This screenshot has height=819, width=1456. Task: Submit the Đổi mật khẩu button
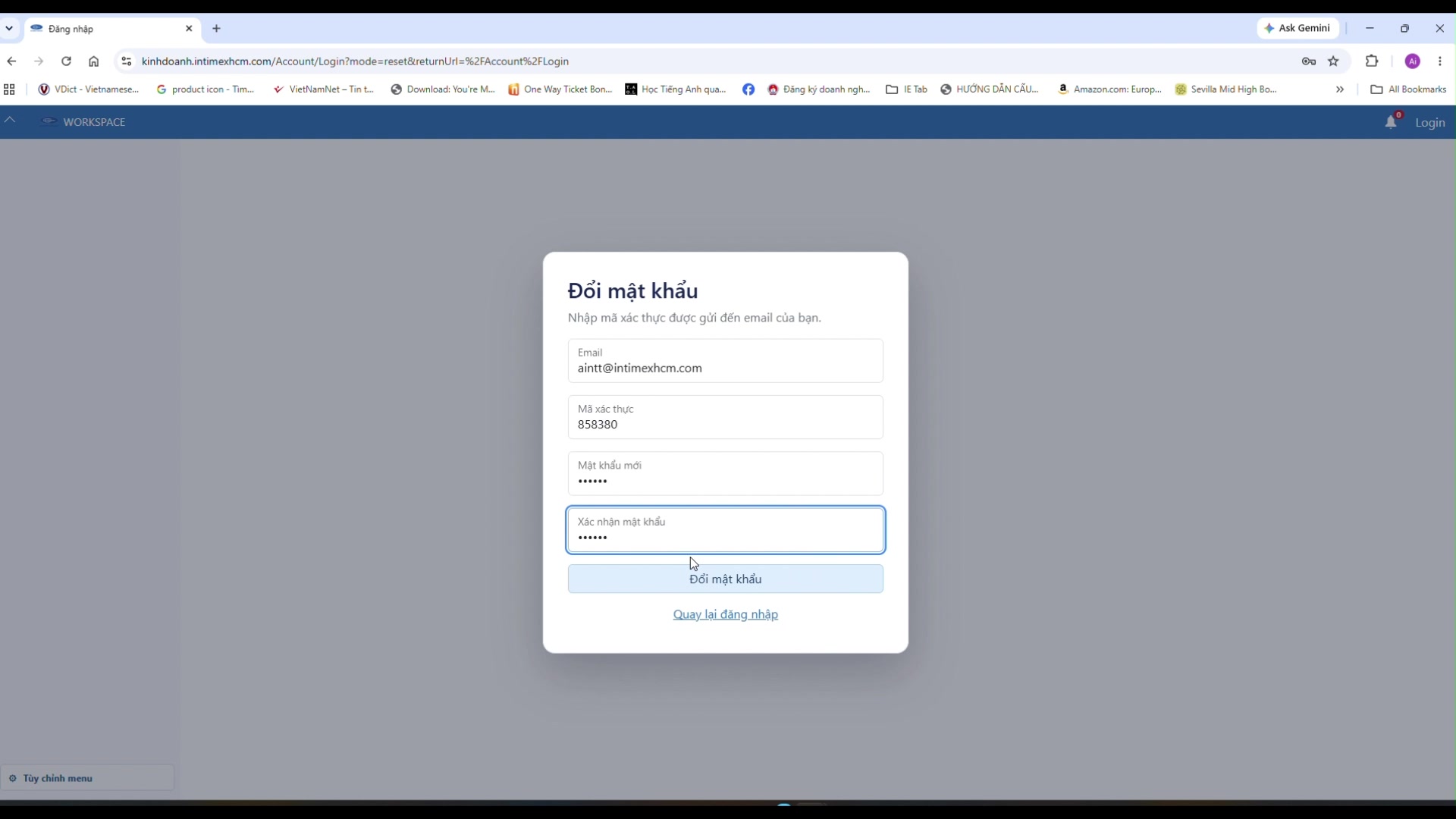[x=726, y=579]
